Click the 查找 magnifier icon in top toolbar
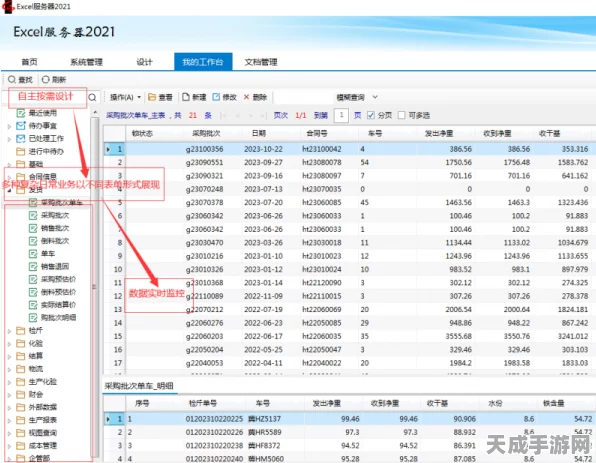This screenshot has height=463, width=596. pyautogui.click(x=12, y=79)
